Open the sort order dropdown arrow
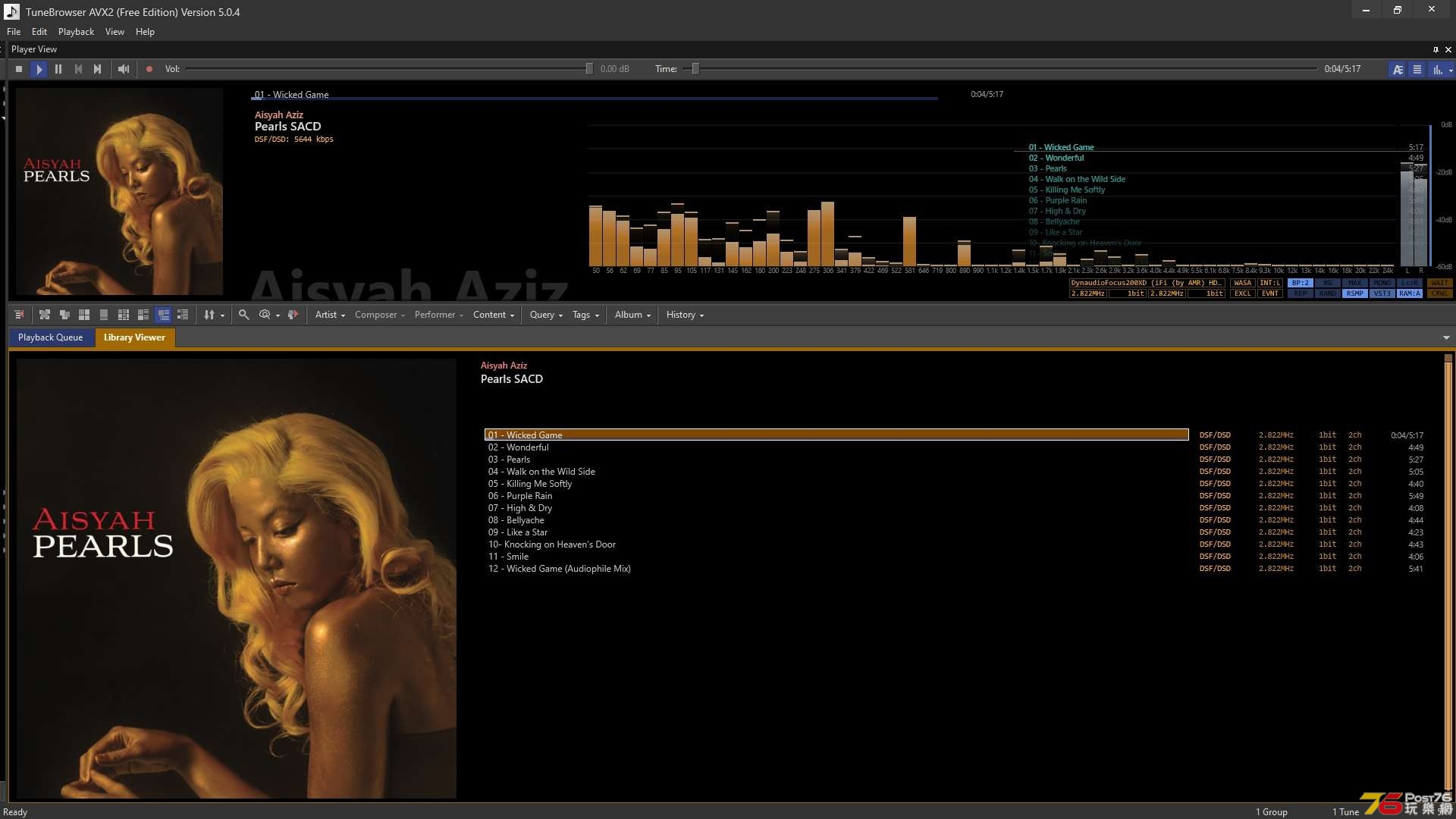The image size is (1456, 819). pyautogui.click(x=222, y=315)
